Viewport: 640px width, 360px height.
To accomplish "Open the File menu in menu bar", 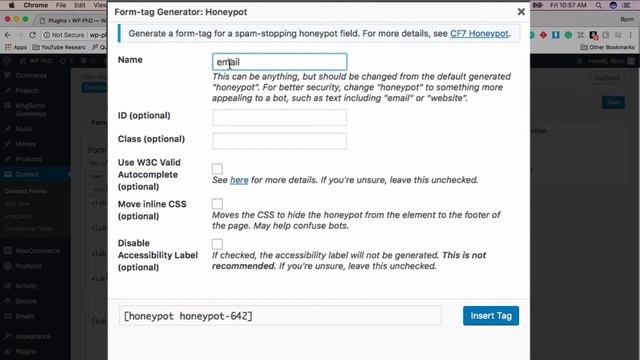I will [x=61, y=5].
